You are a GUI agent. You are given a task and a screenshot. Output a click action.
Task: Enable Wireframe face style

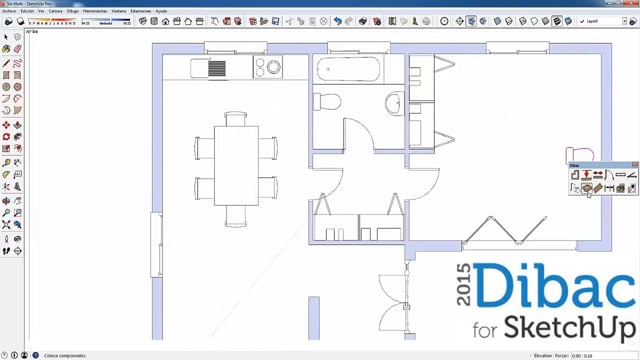click(523, 21)
